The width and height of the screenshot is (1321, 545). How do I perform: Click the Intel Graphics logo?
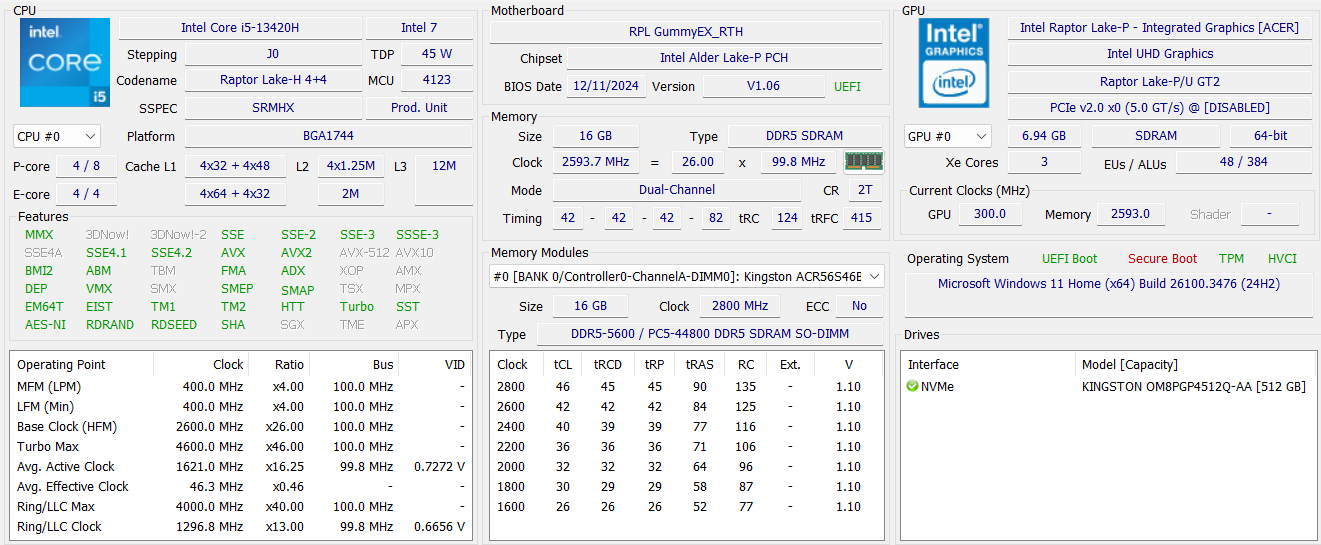click(x=954, y=63)
